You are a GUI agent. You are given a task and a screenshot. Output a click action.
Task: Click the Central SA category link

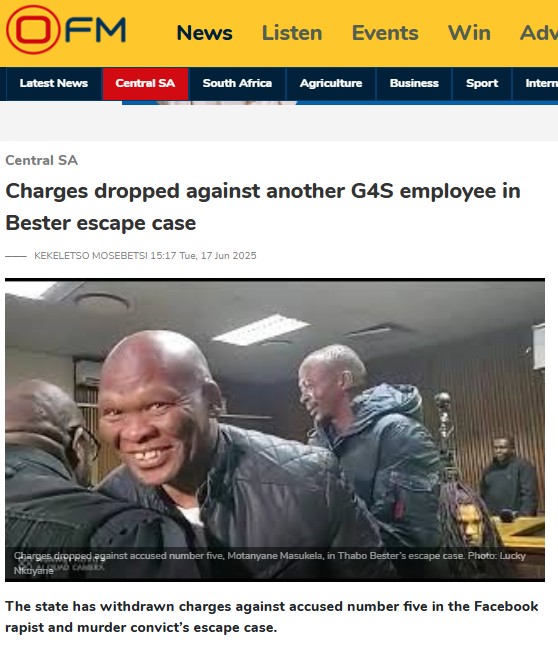tap(41, 160)
